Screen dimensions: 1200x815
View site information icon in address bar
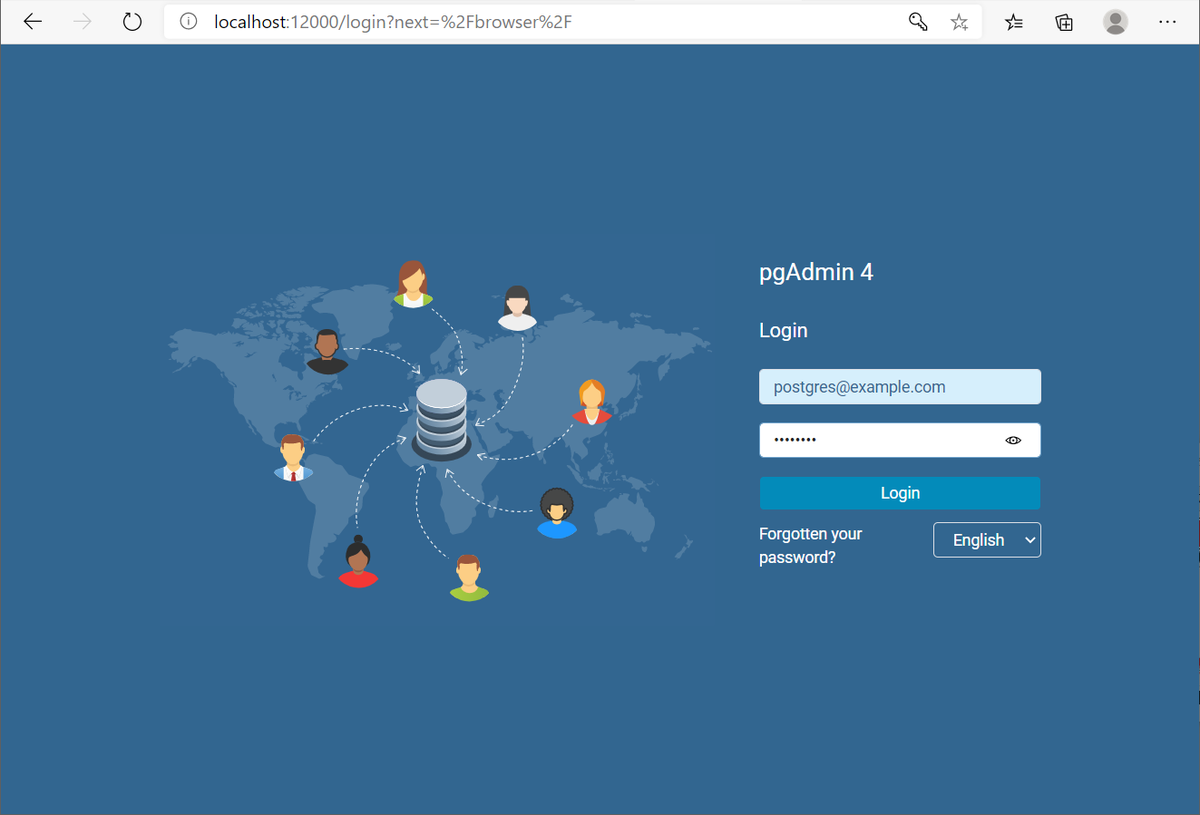click(x=188, y=22)
